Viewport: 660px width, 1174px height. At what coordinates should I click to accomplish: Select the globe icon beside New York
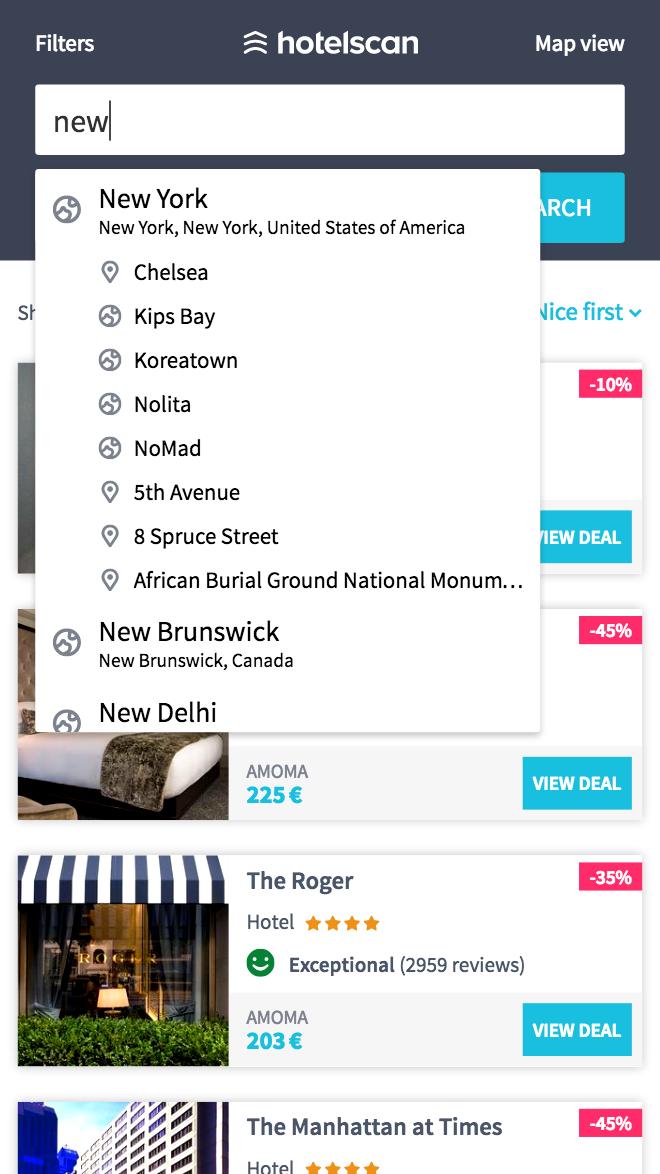coord(66,210)
